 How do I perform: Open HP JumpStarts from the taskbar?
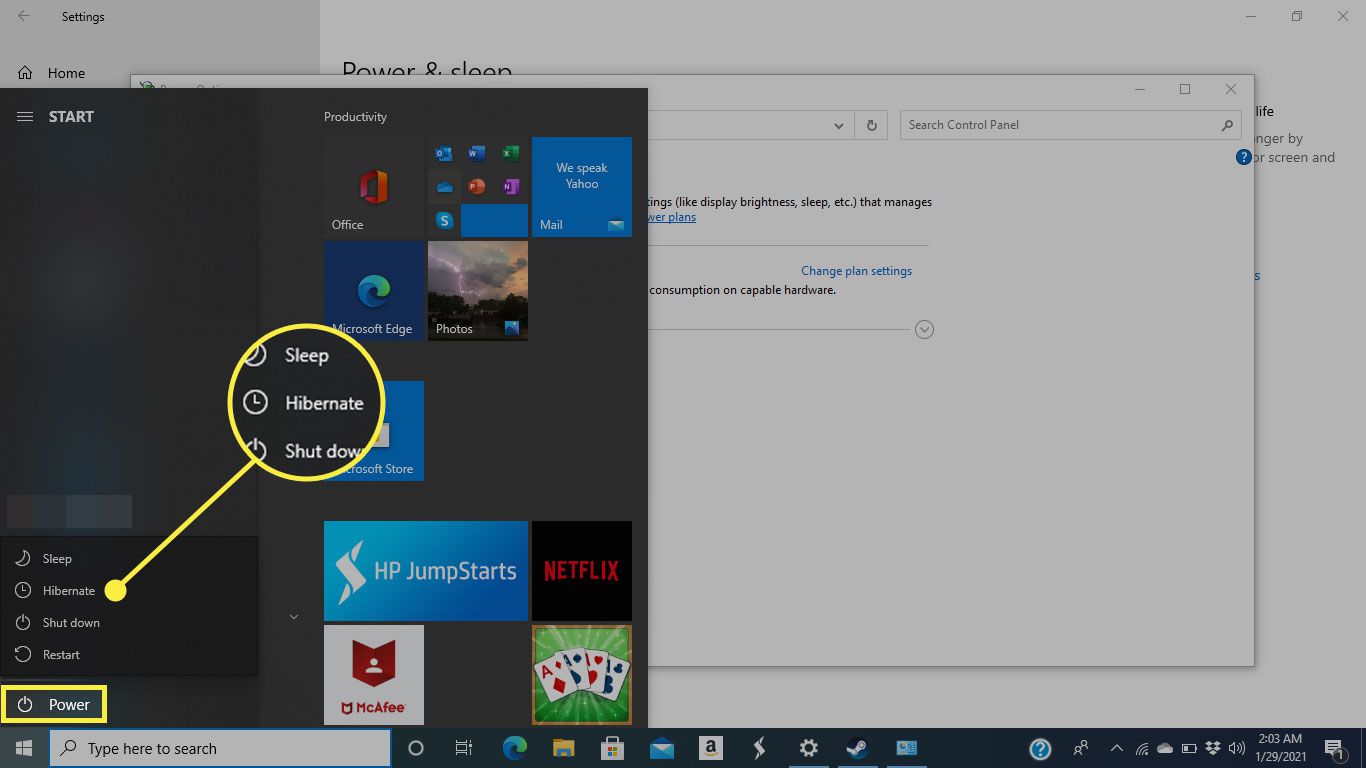pyautogui.click(x=759, y=748)
